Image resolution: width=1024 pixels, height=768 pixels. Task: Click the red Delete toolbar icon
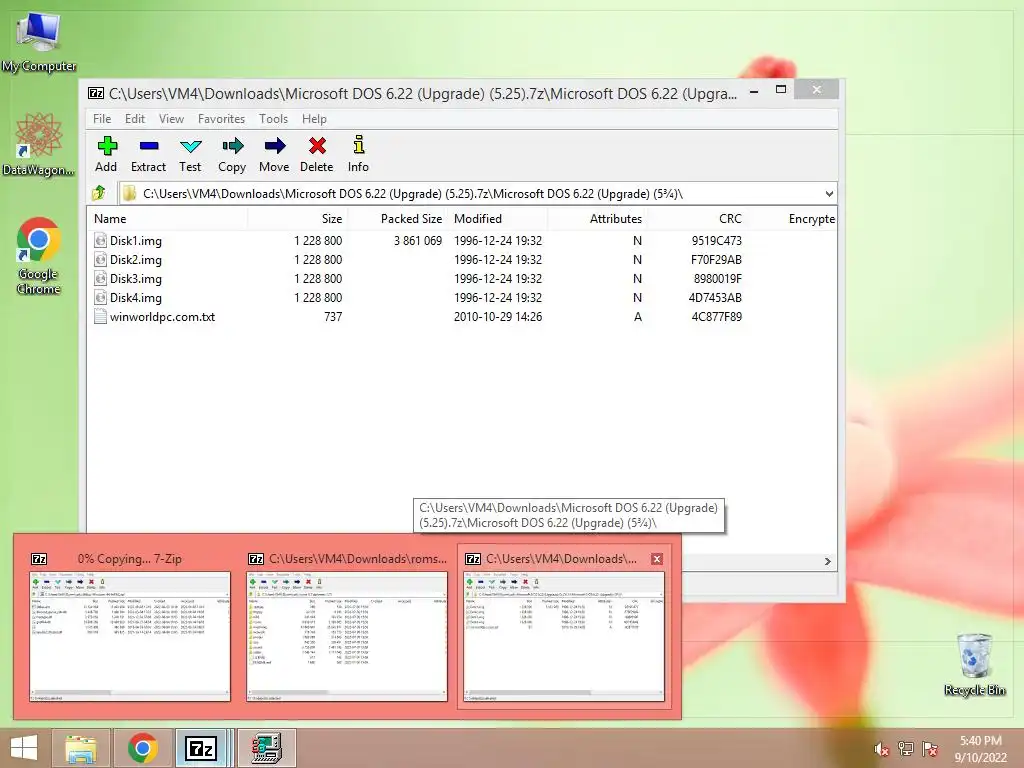point(317,146)
